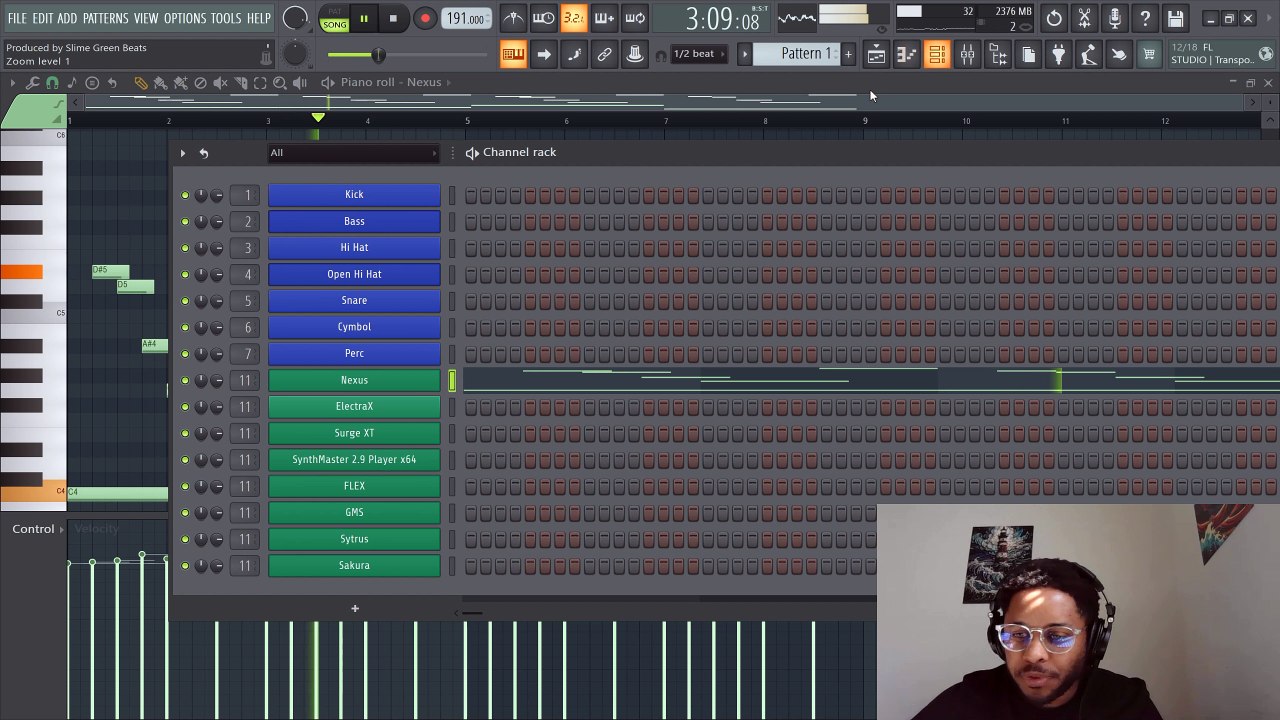Click the Nexus channel button

354,380
